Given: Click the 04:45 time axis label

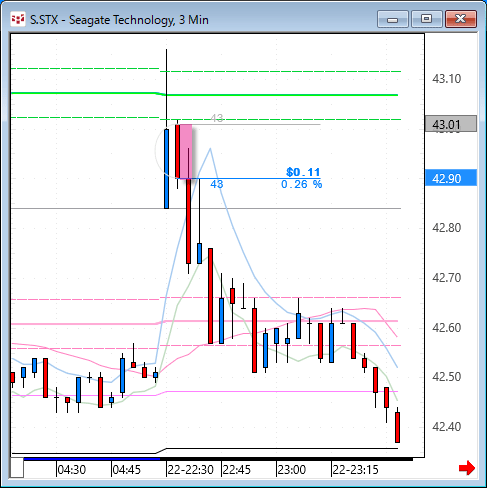Looking at the screenshot, I should click(x=127, y=470).
